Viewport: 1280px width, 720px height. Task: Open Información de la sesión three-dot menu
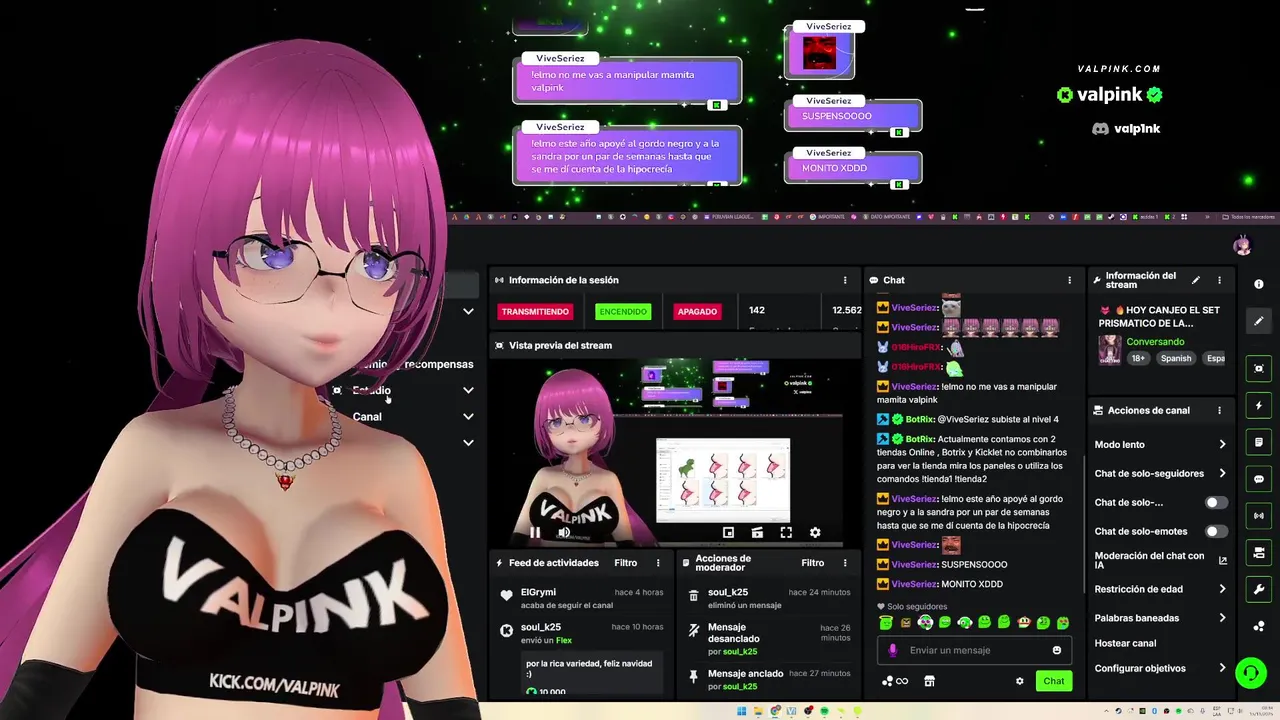coord(845,280)
